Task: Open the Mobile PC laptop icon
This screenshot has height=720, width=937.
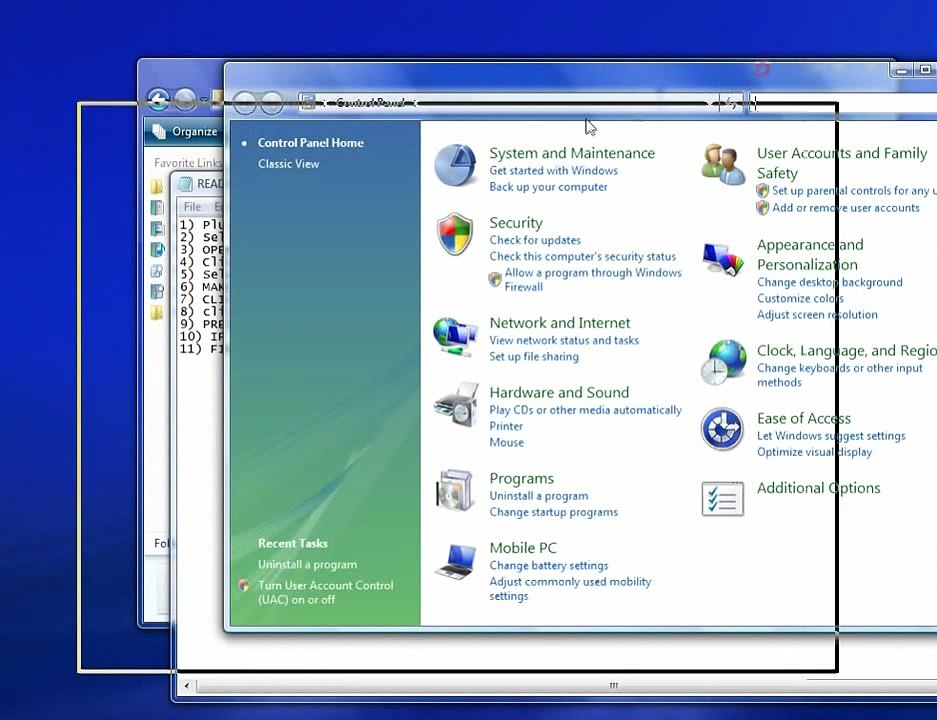Action: (x=455, y=561)
